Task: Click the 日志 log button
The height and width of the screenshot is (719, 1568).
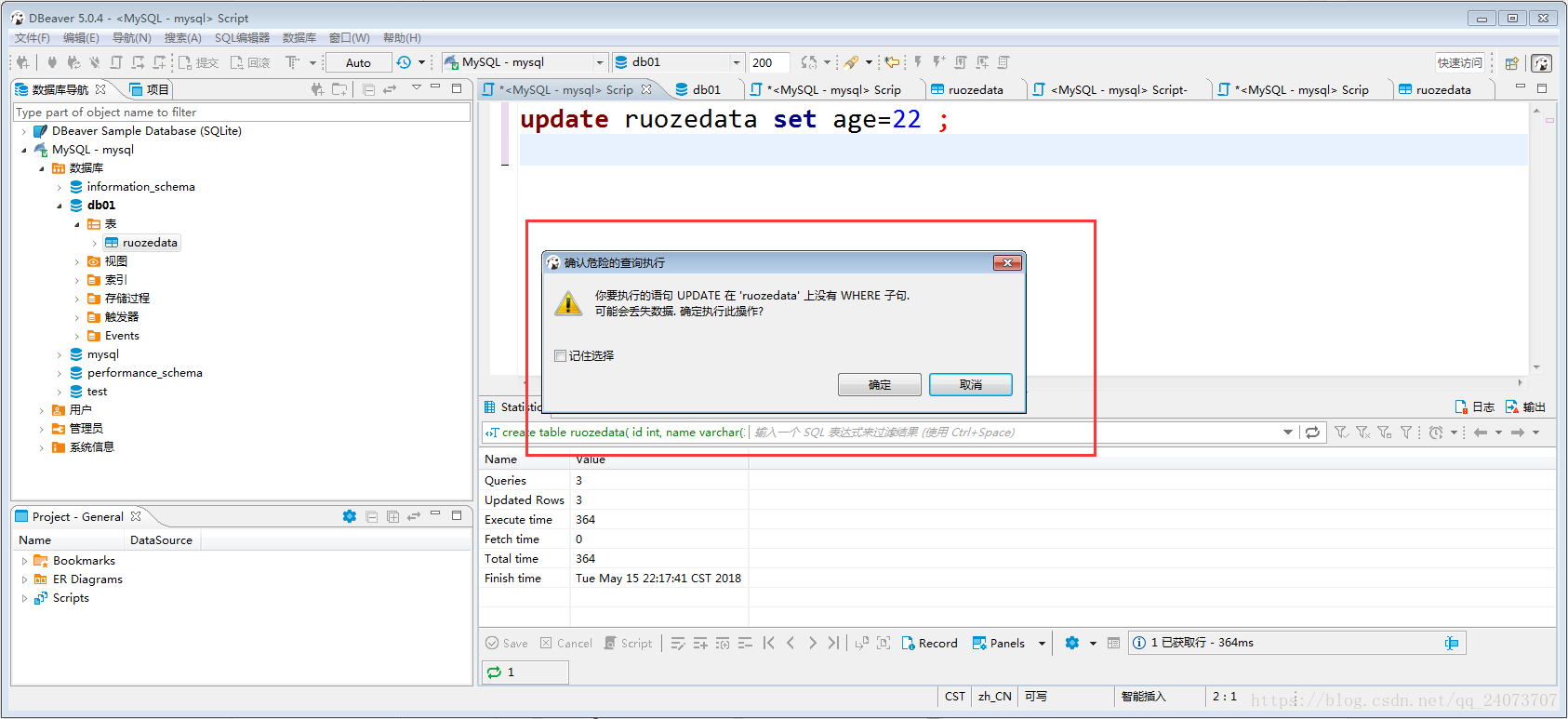Action: pos(1474,407)
